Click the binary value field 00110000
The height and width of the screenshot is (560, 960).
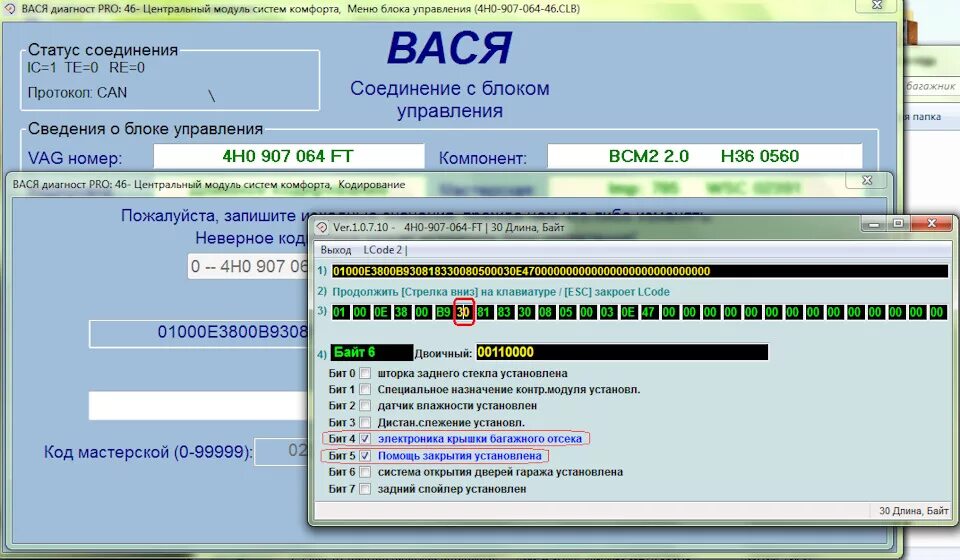[x=622, y=353]
